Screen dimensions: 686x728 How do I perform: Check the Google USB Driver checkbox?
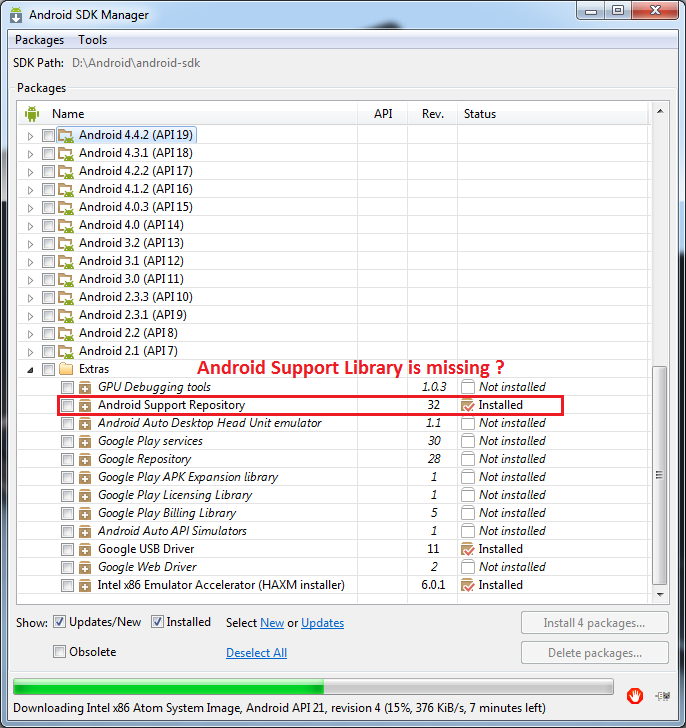coord(67,549)
